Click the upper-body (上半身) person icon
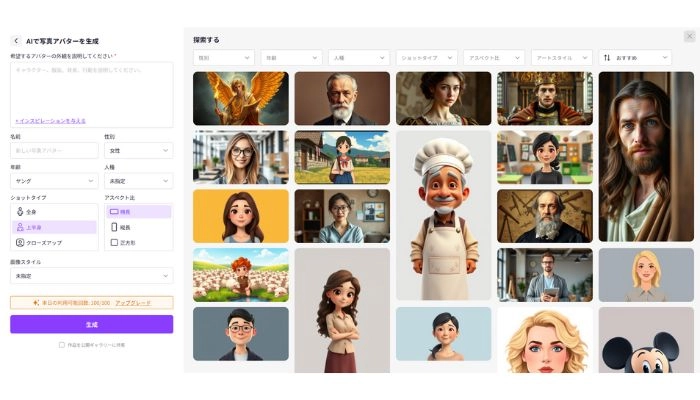Image resolution: width=700 pixels, height=400 pixels. tap(20, 227)
